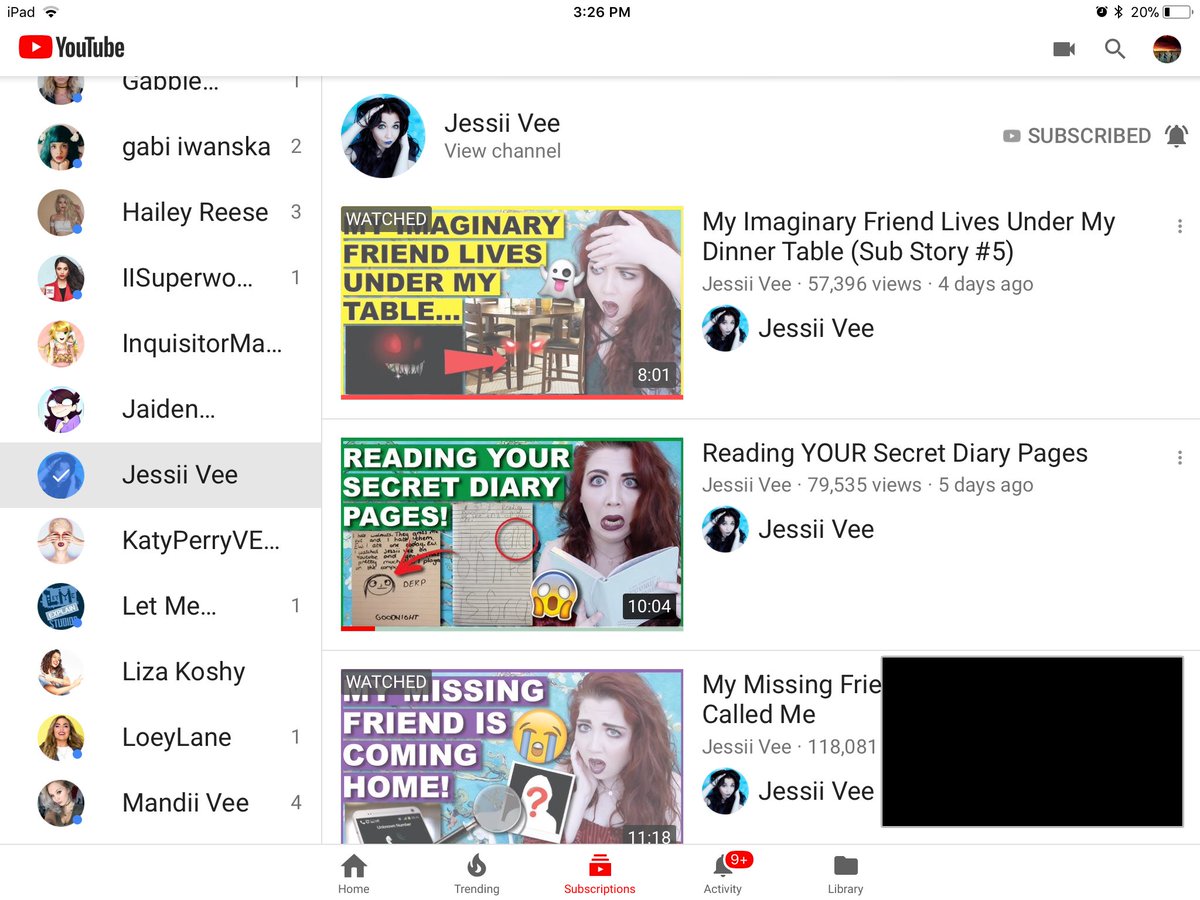Open search with the magnifier icon

tap(1115, 48)
